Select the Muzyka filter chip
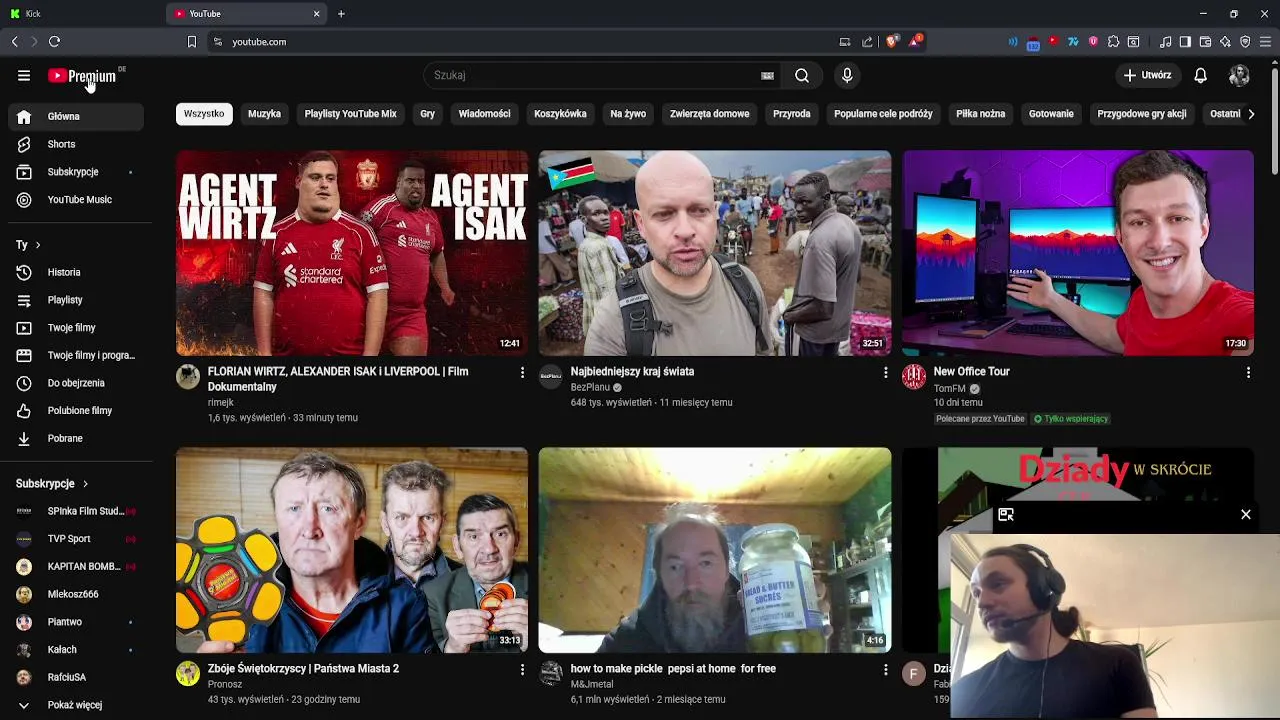Screen dimensions: 1280x720 (x=264, y=114)
